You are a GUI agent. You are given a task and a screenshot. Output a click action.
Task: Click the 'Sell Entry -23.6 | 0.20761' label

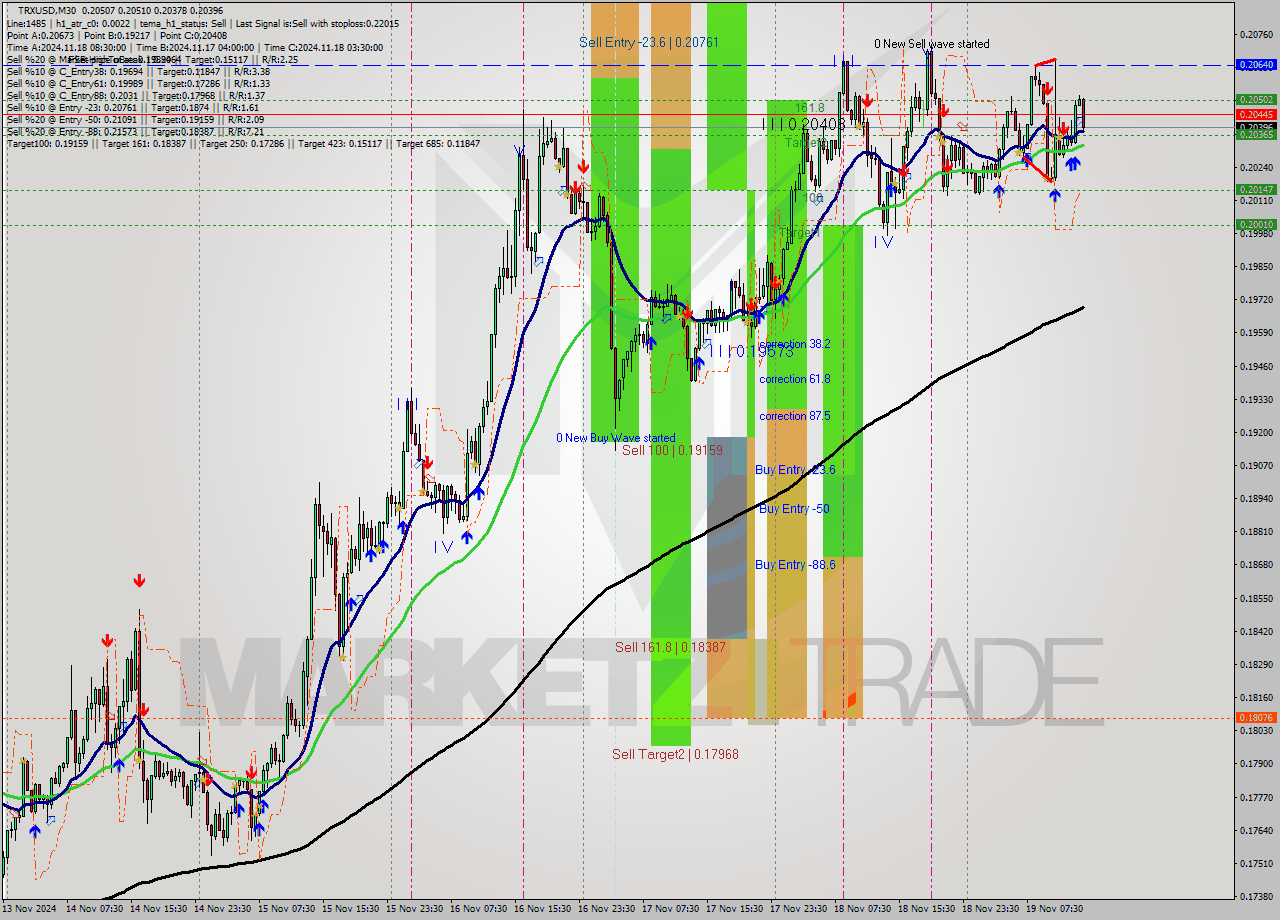649,42
